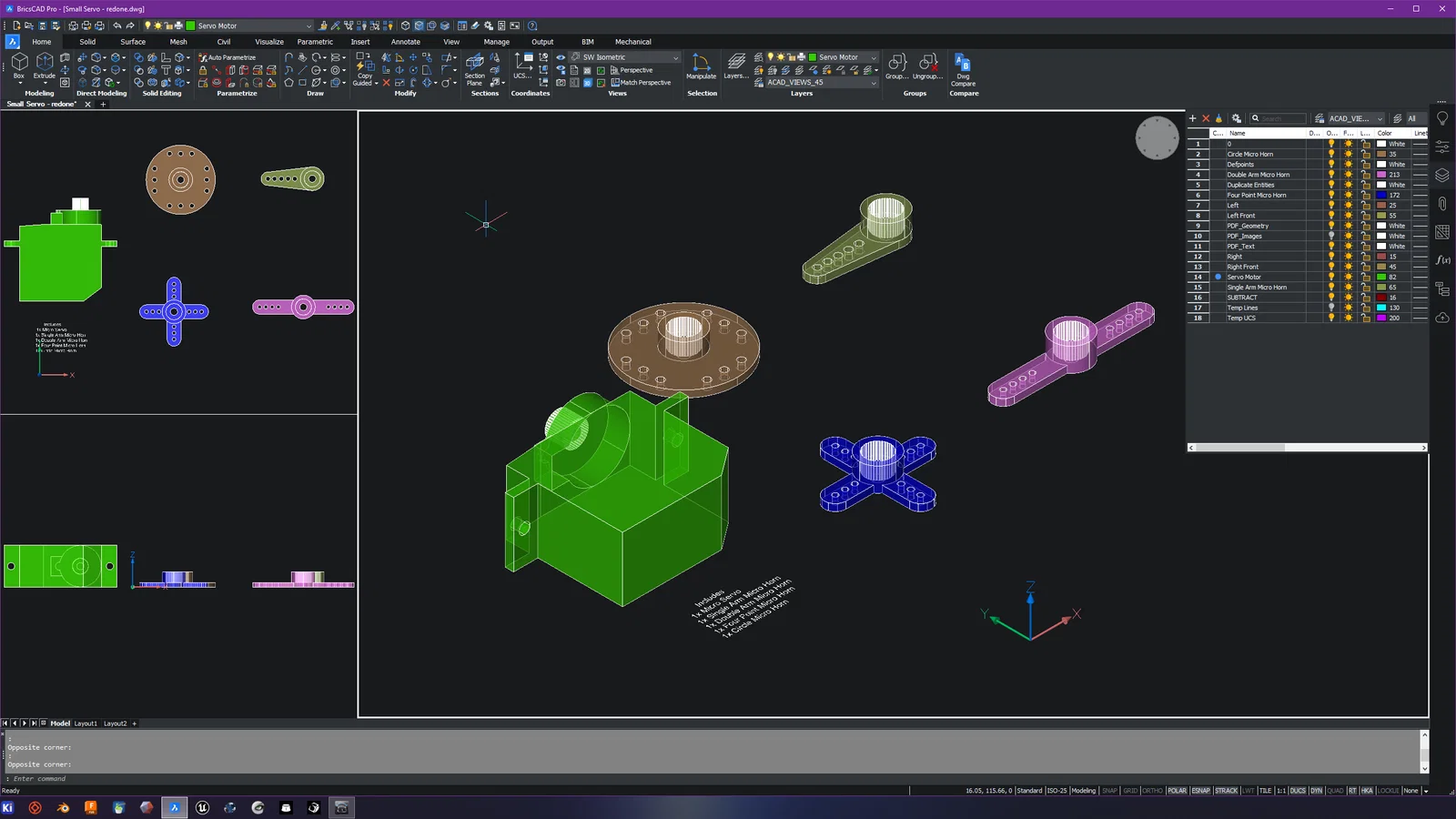The width and height of the screenshot is (1456, 819).
Task: Open the Mechanical ribbon tab
Action: pos(633,42)
